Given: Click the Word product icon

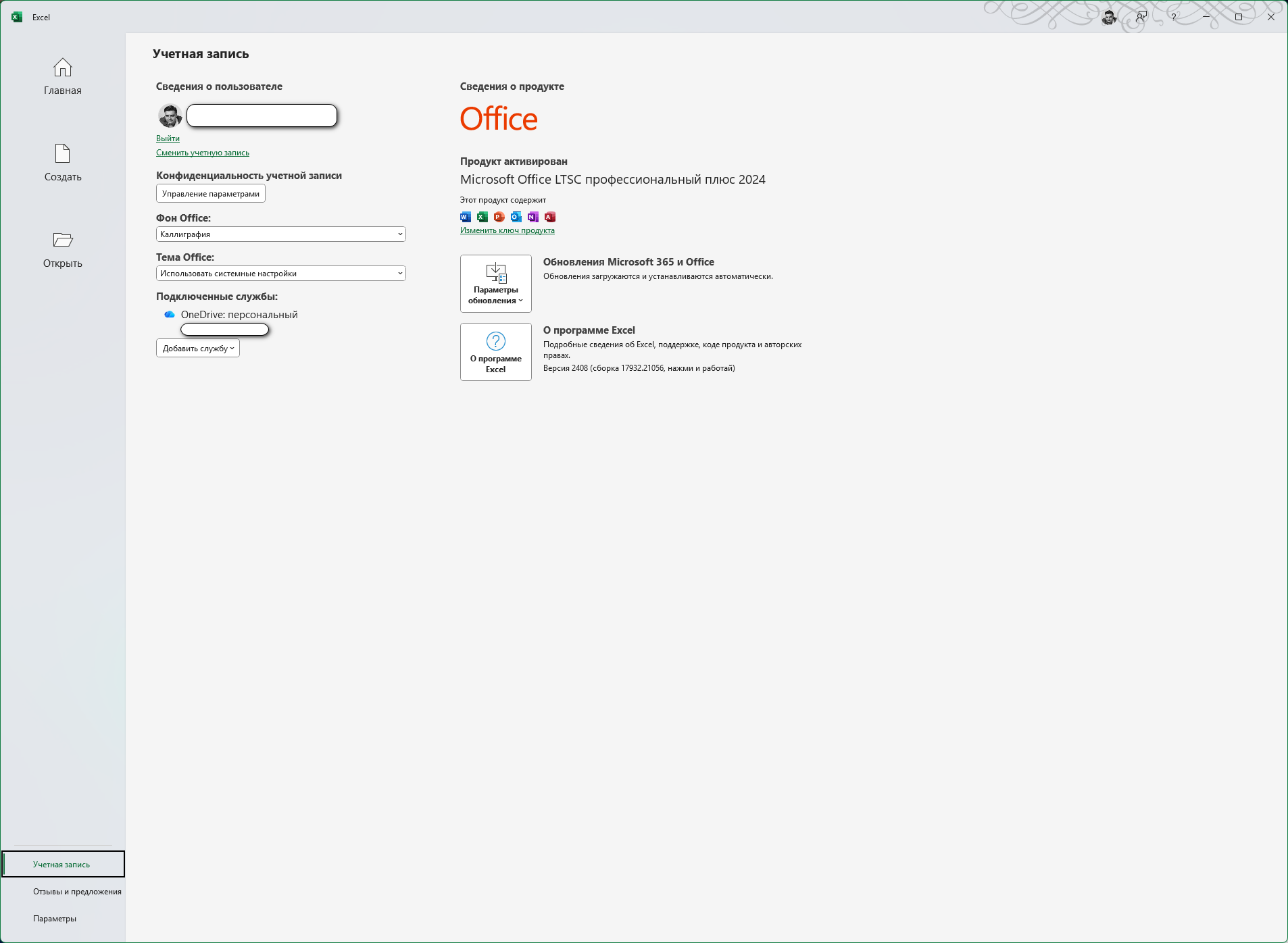Looking at the screenshot, I should pos(466,217).
